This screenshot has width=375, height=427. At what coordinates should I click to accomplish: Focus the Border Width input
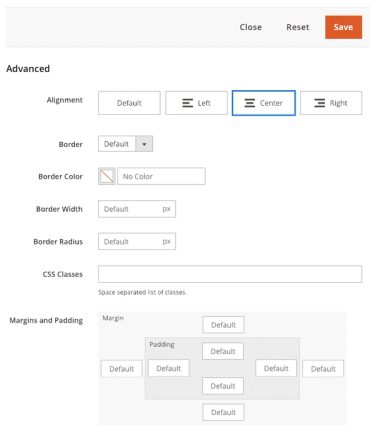137,209
